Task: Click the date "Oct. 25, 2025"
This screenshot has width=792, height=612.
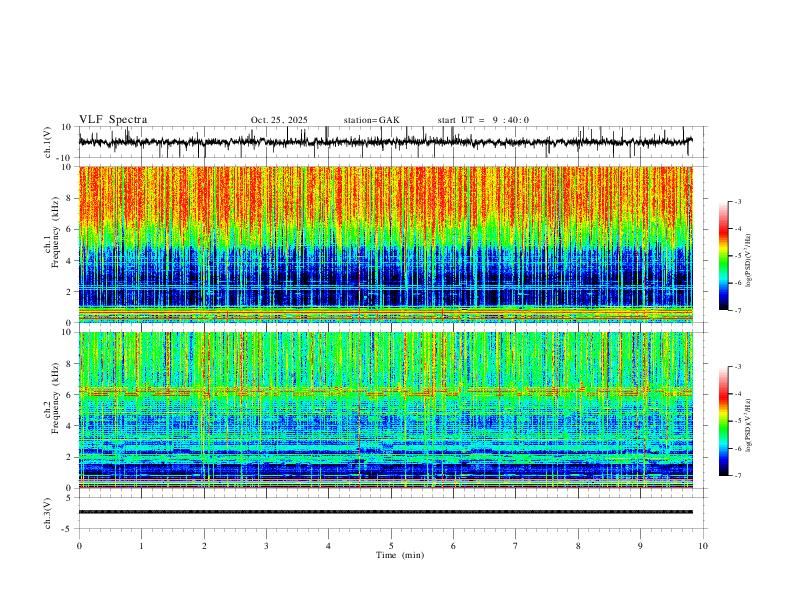Action: [x=279, y=120]
